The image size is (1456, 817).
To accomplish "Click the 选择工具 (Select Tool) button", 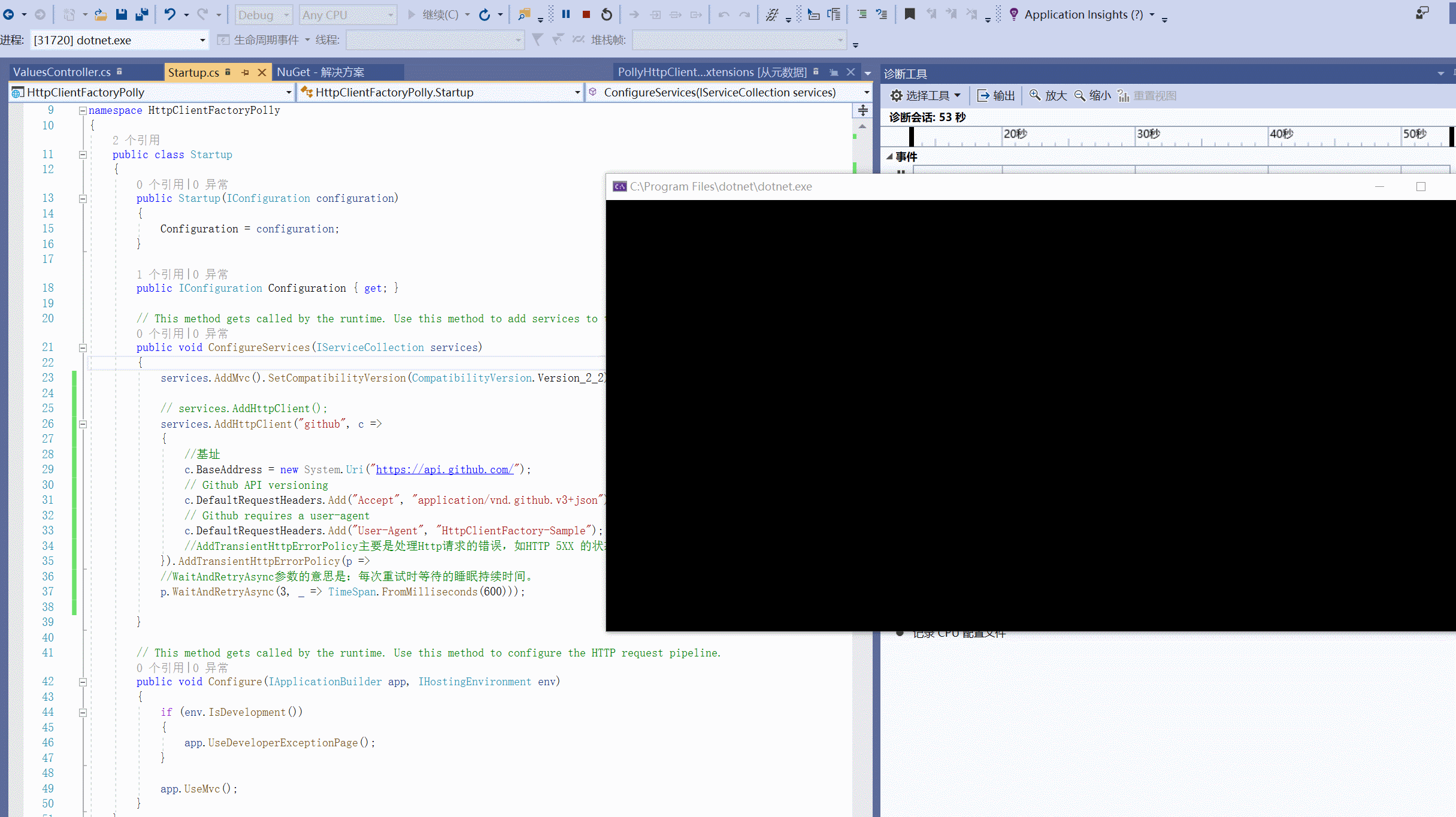I will coord(921,95).
